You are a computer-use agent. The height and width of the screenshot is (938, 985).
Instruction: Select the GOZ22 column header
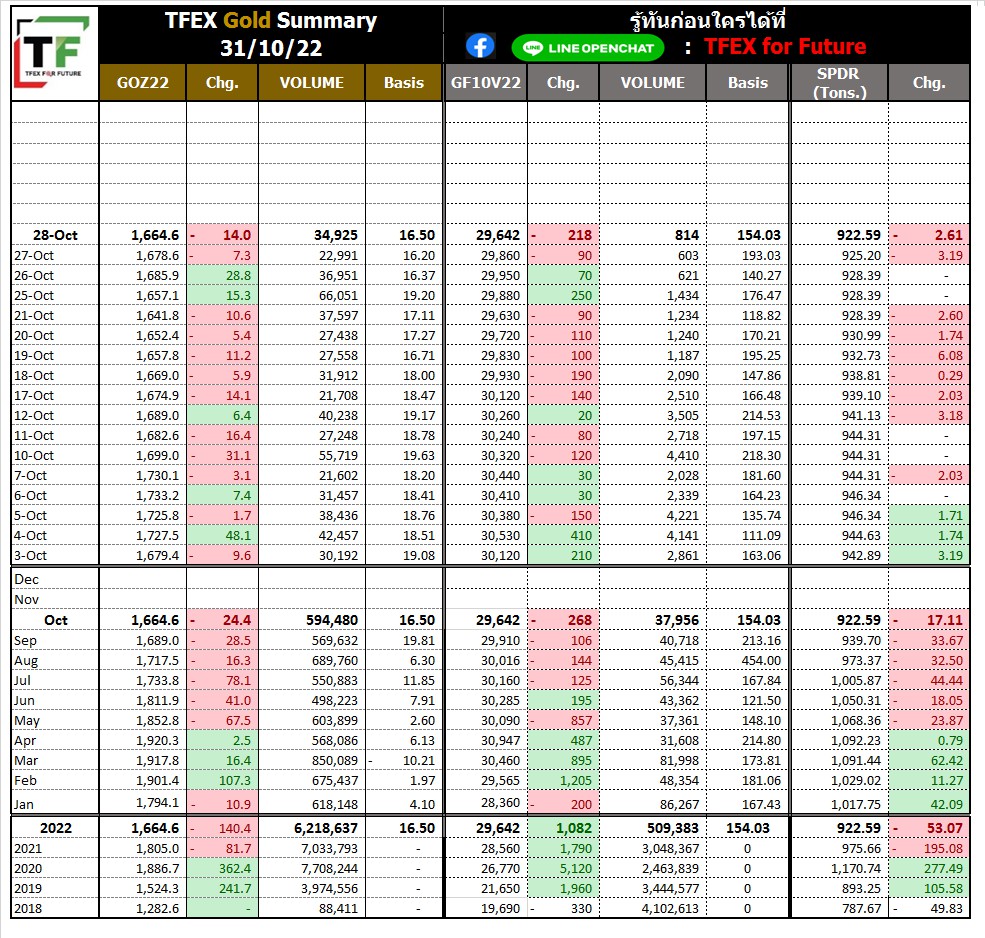pyautogui.click(x=143, y=83)
